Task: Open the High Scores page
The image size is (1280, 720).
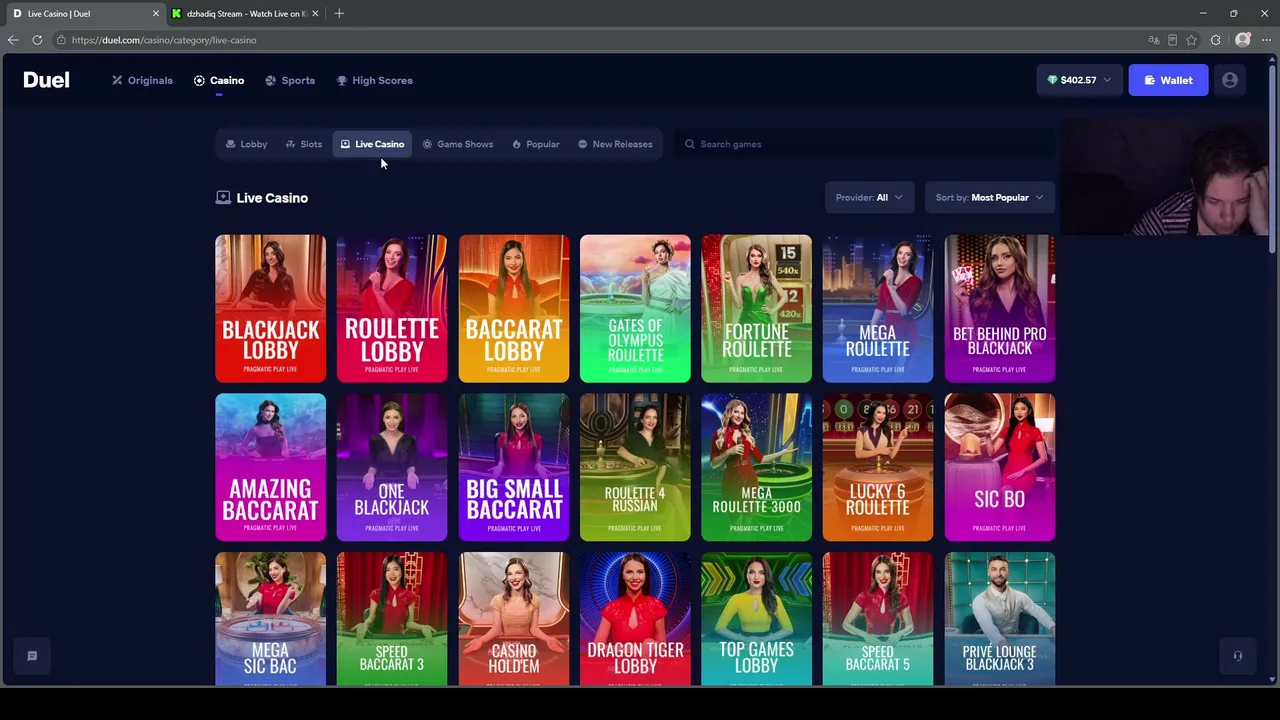Action: click(374, 80)
